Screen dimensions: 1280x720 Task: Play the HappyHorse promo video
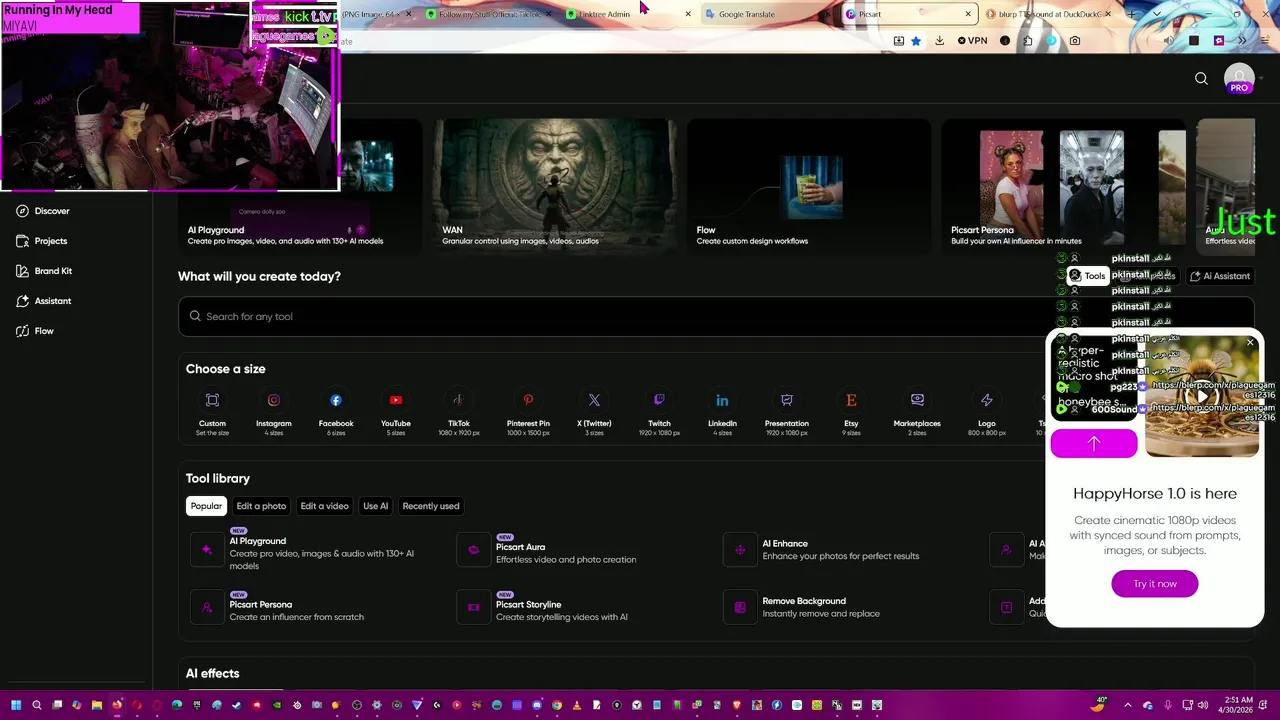(x=1202, y=395)
